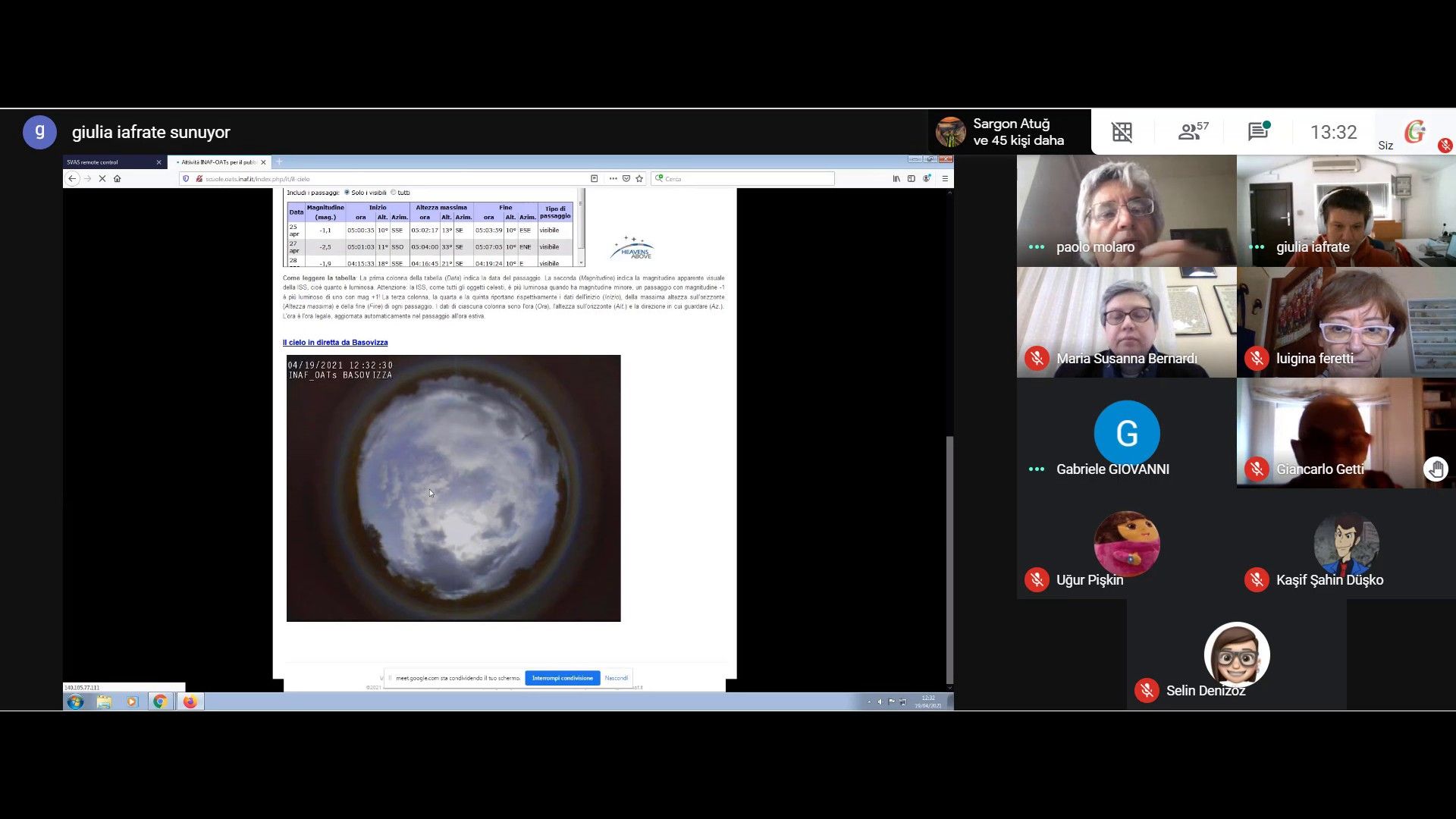The height and width of the screenshot is (819, 1456).
Task: Open the tile layout grid icon
Action: coord(1122,132)
